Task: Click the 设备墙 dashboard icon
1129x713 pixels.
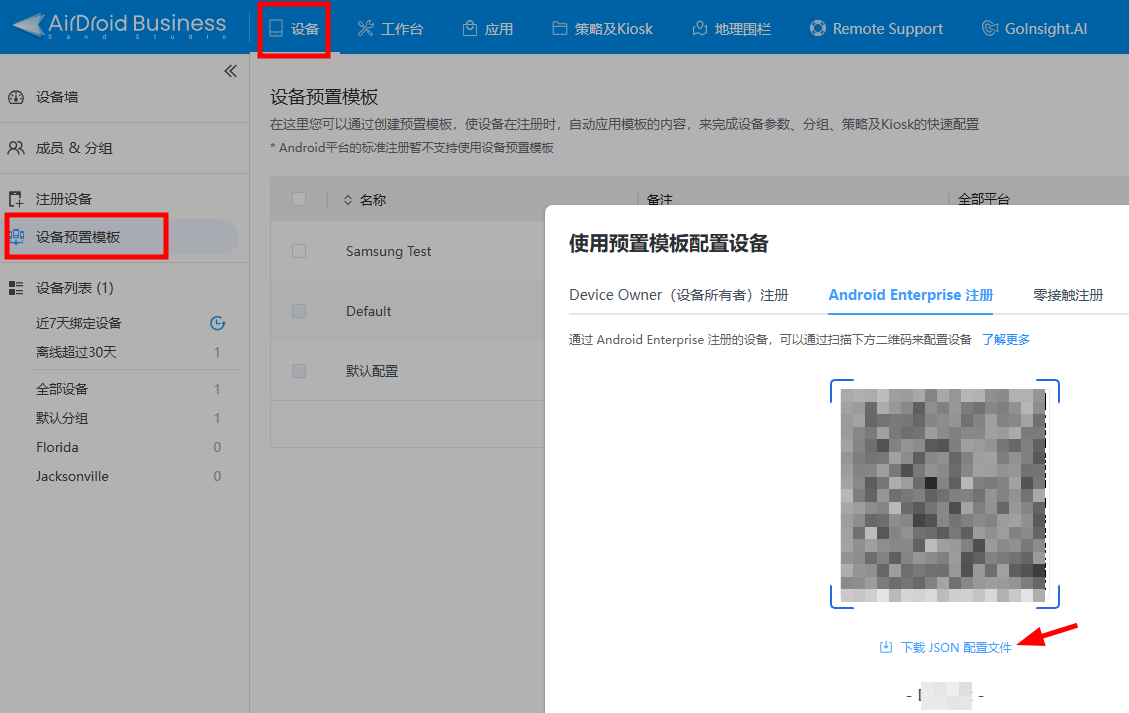Action: pyautogui.click(x=16, y=97)
